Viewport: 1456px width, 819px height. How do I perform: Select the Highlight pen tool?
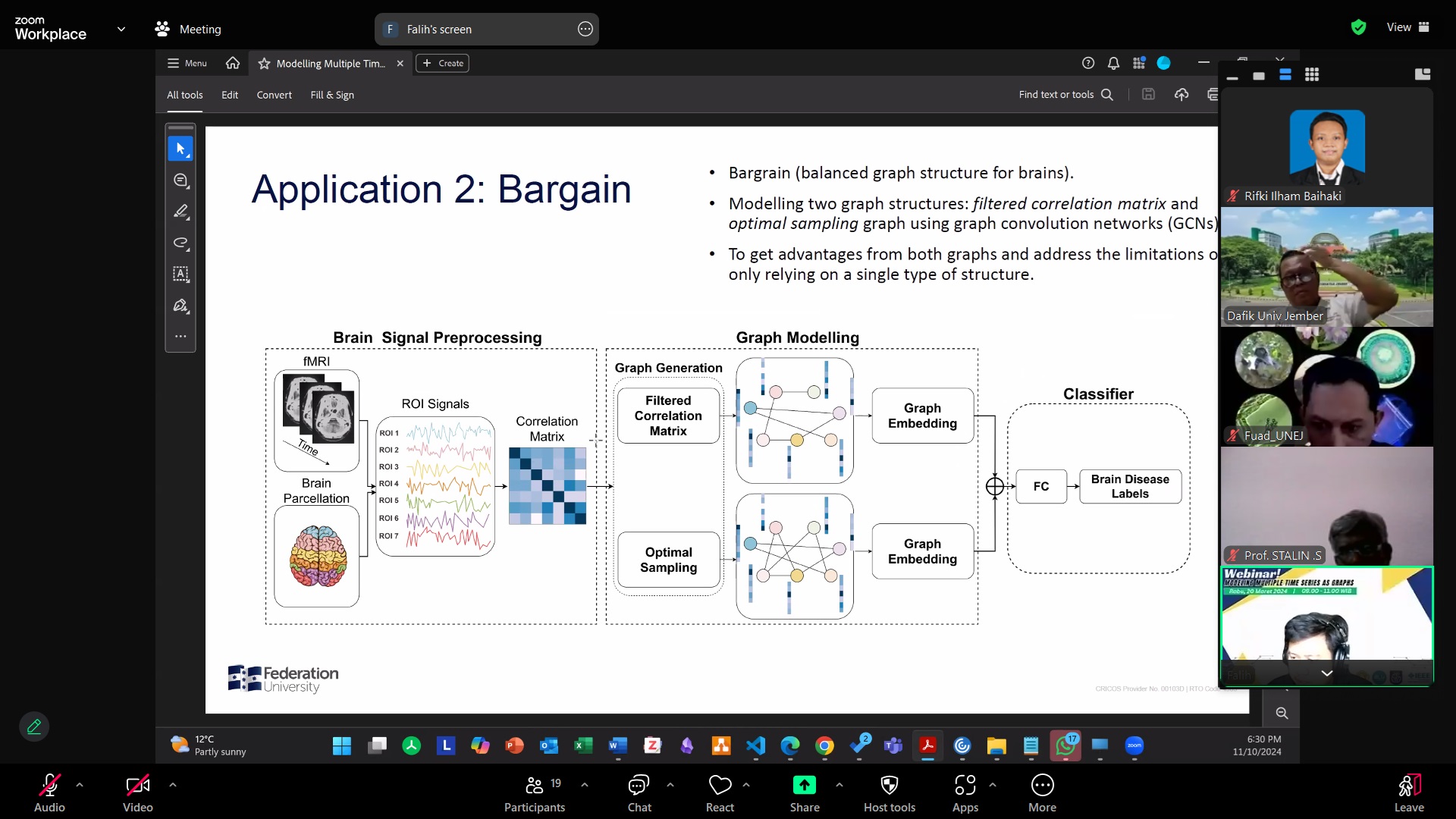point(180,212)
